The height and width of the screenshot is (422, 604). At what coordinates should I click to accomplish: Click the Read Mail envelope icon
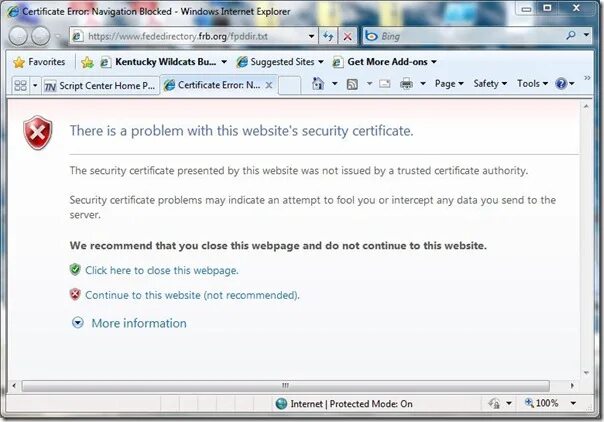tap(384, 84)
